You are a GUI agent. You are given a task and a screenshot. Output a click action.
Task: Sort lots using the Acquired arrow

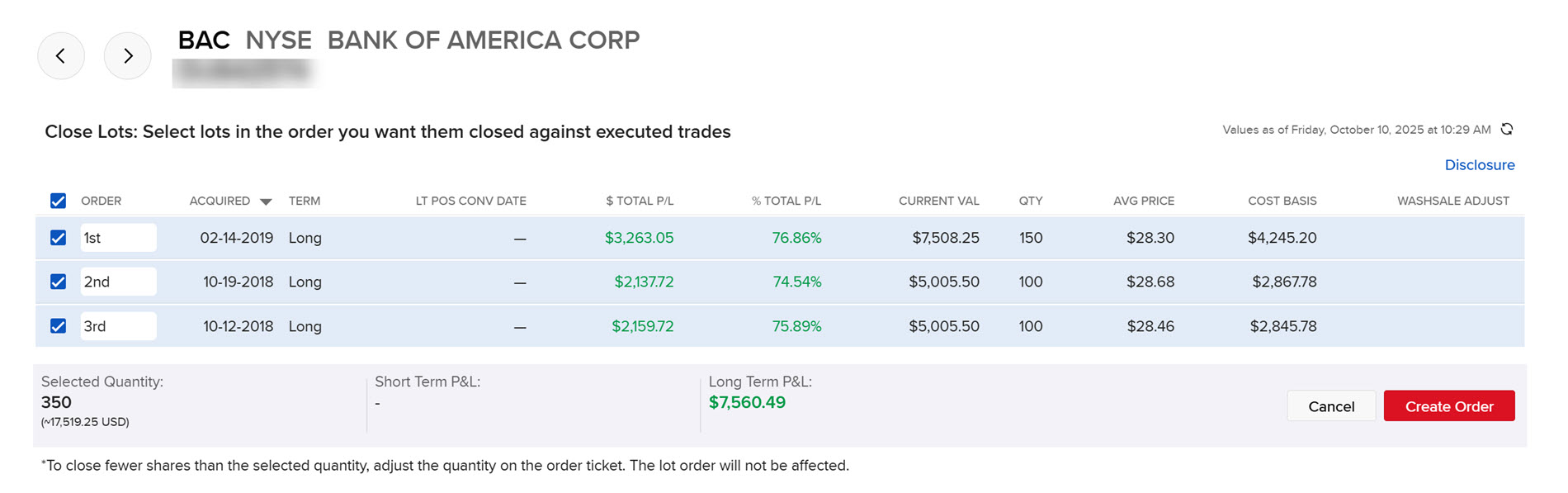point(266,201)
